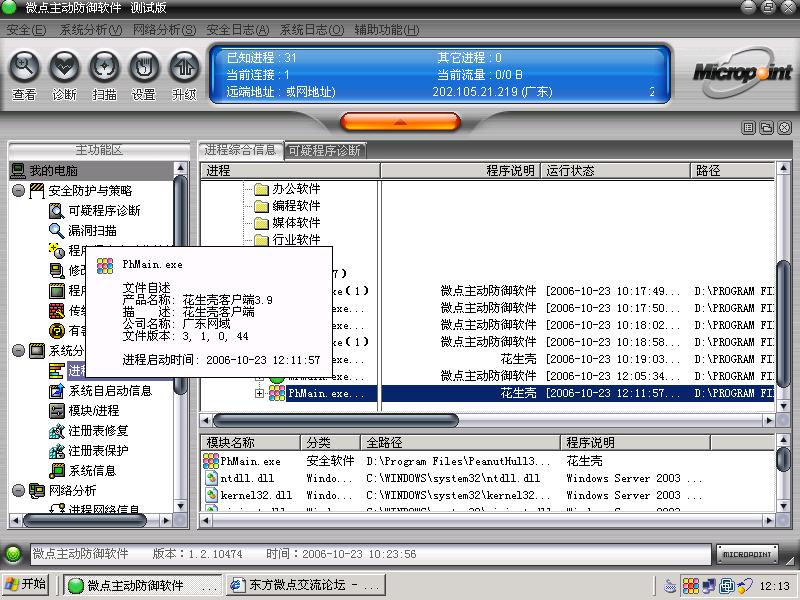The image size is (800, 600).
Task: Click sidebar horizontal scrollbar thumb
Action: (85, 520)
